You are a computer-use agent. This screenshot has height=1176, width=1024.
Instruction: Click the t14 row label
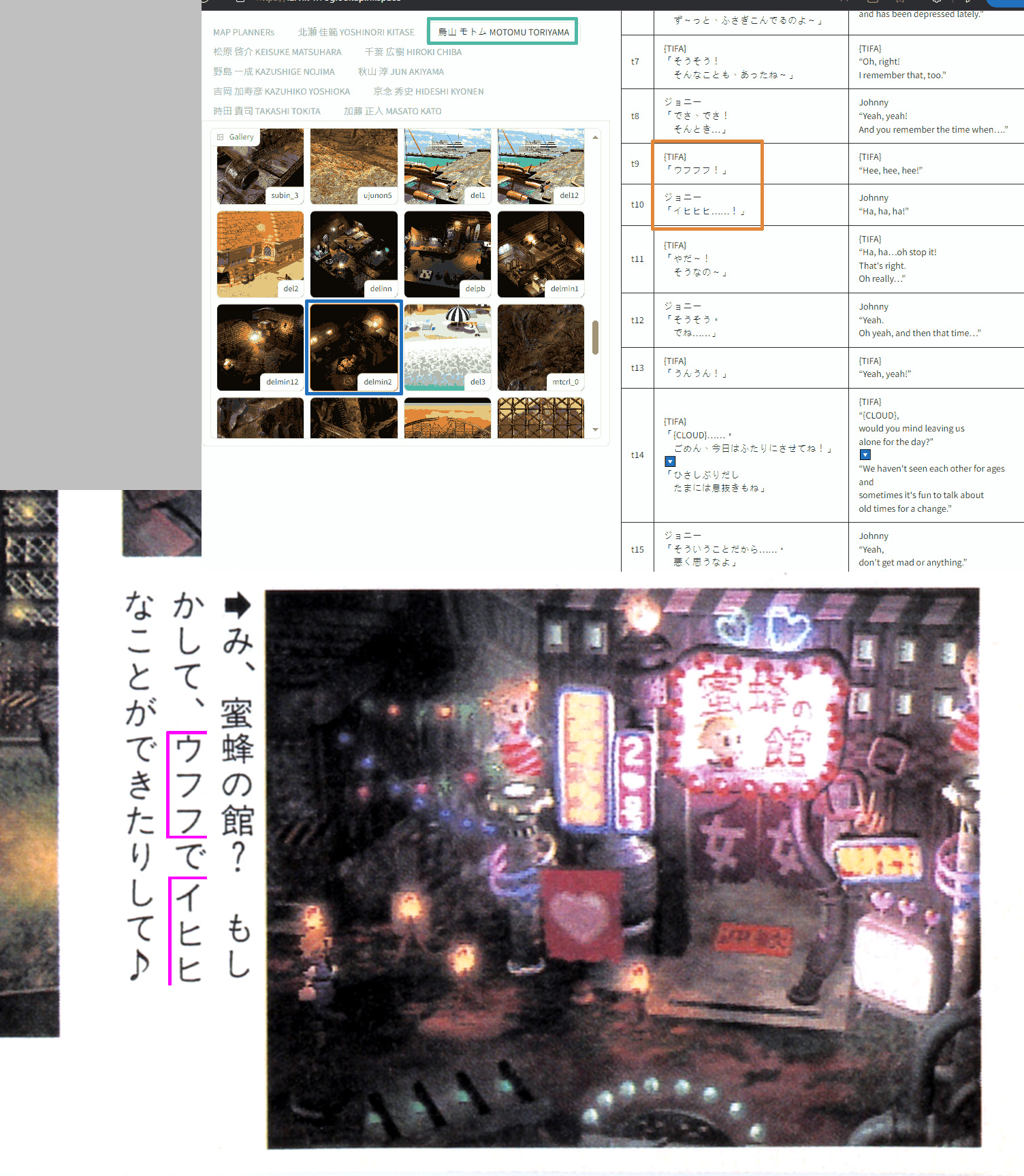637,455
